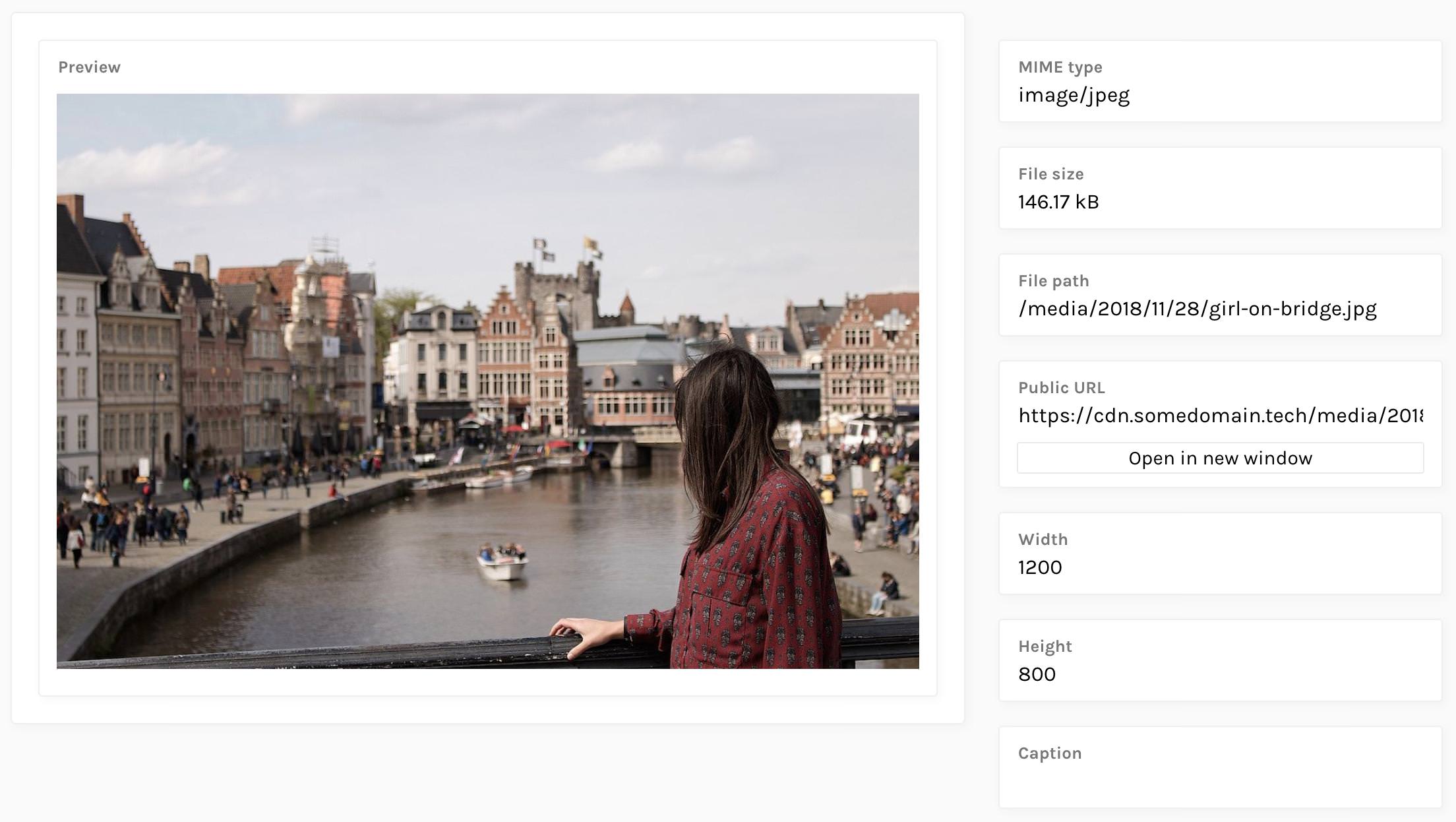This screenshot has width=1456, height=822.
Task: Click the 146.17 kB file size value
Action: [1058, 202]
